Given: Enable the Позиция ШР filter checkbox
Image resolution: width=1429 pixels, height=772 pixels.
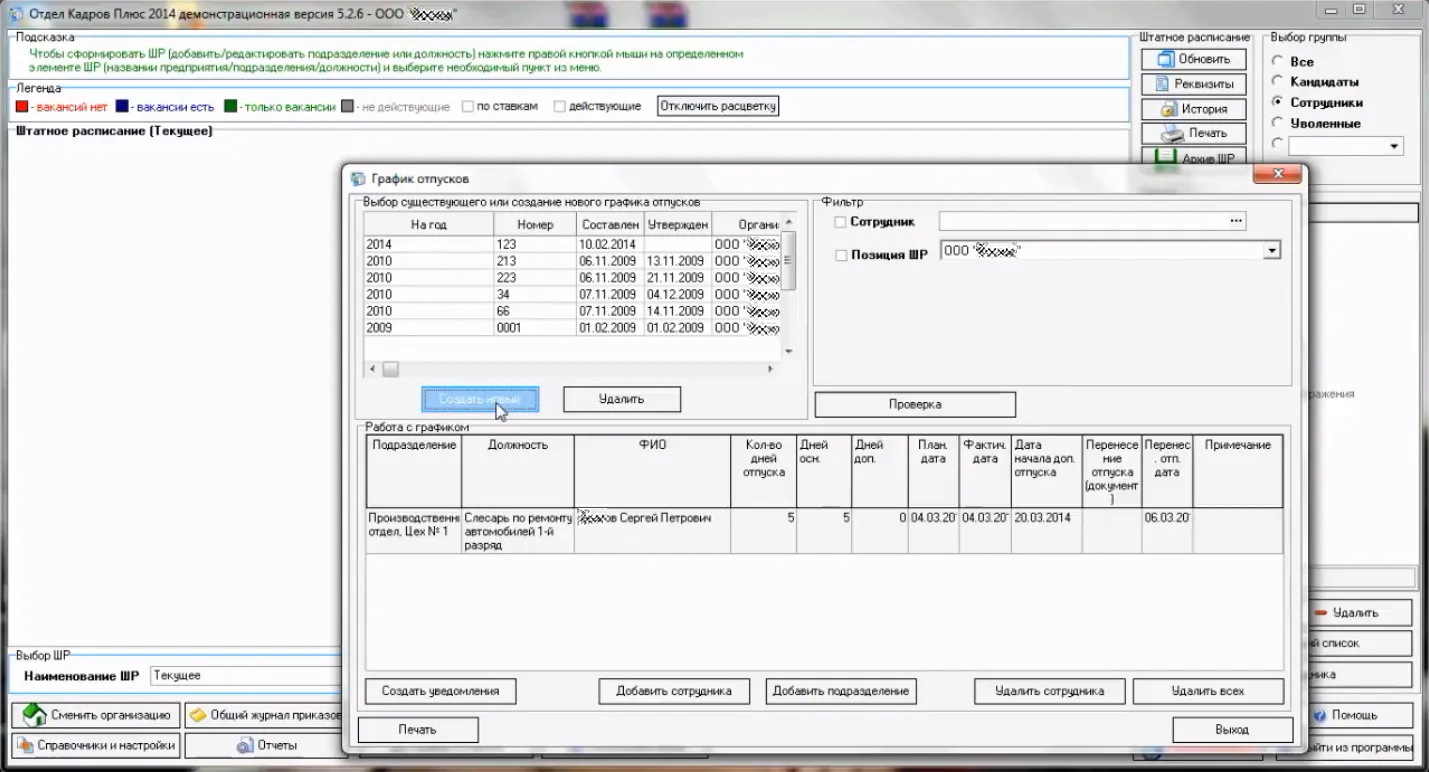Looking at the screenshot, I should coord(840,255).
